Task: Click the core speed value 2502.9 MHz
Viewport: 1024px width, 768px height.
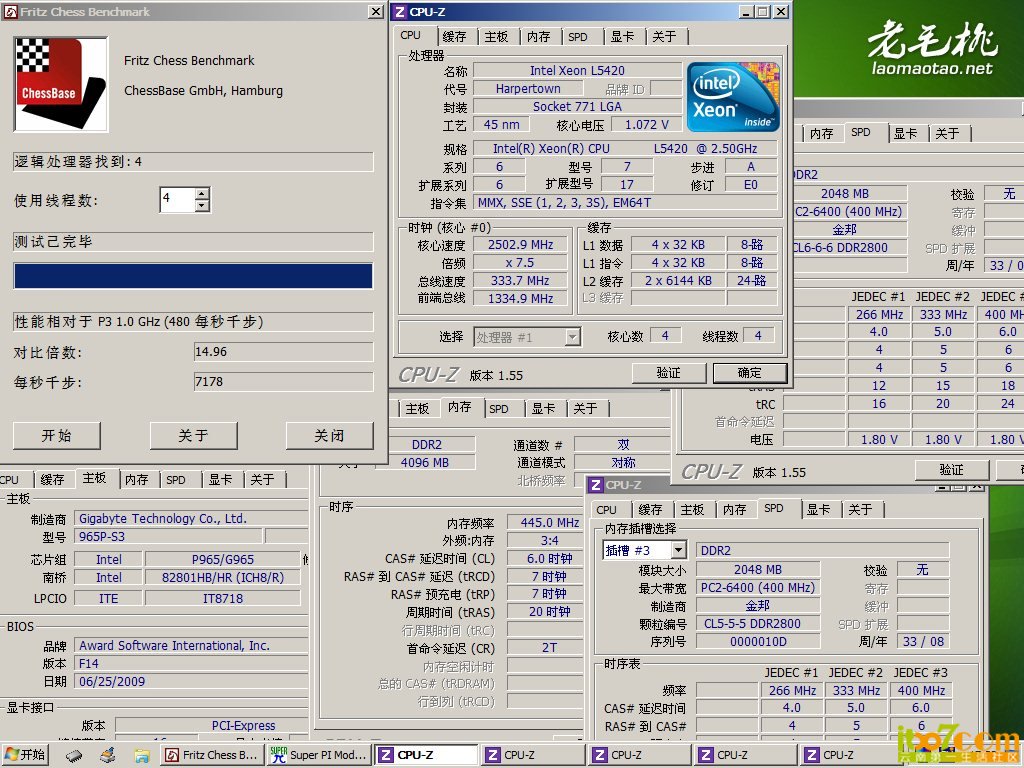Action: (x=520, y=245)
